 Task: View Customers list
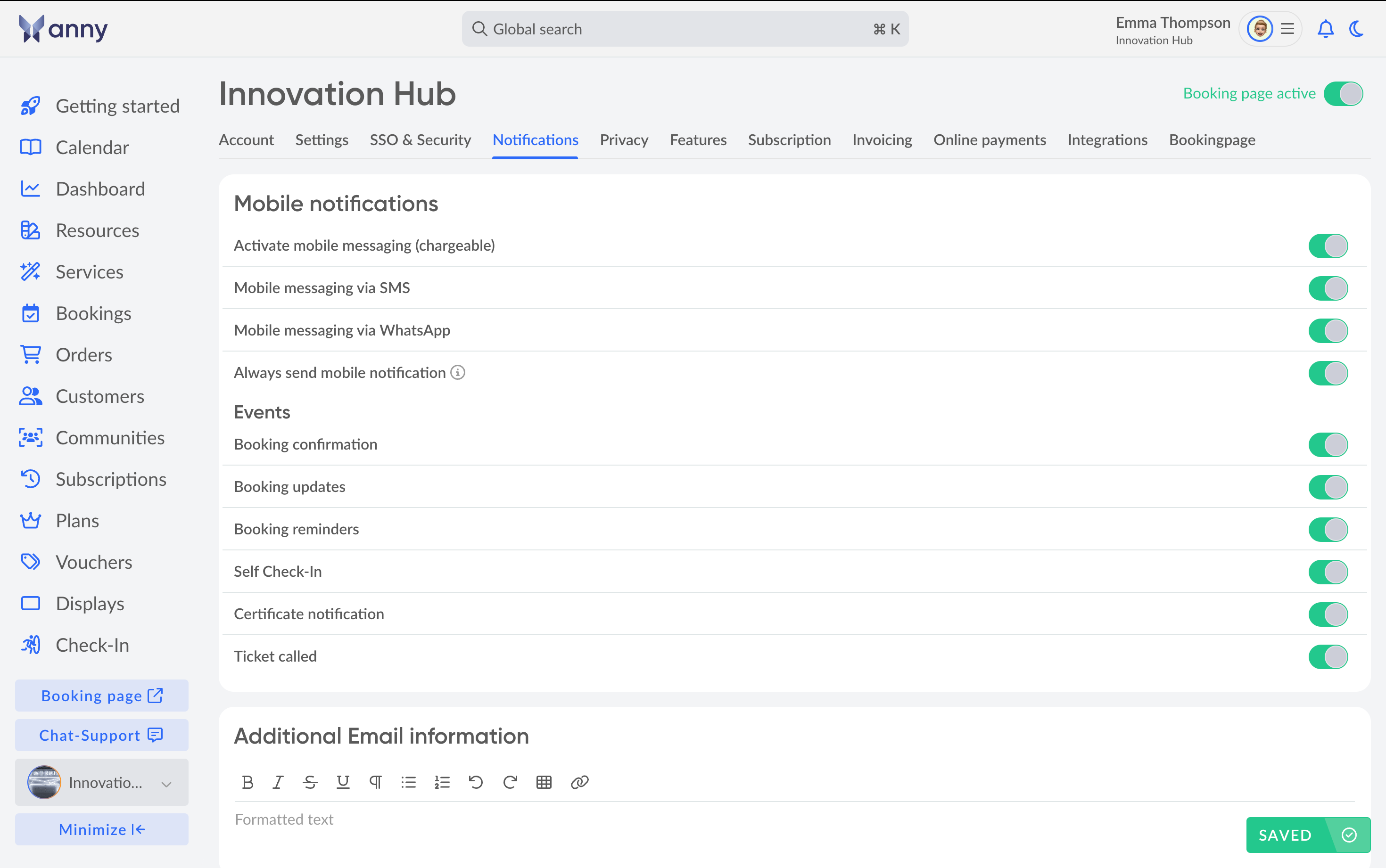point(82,396)
